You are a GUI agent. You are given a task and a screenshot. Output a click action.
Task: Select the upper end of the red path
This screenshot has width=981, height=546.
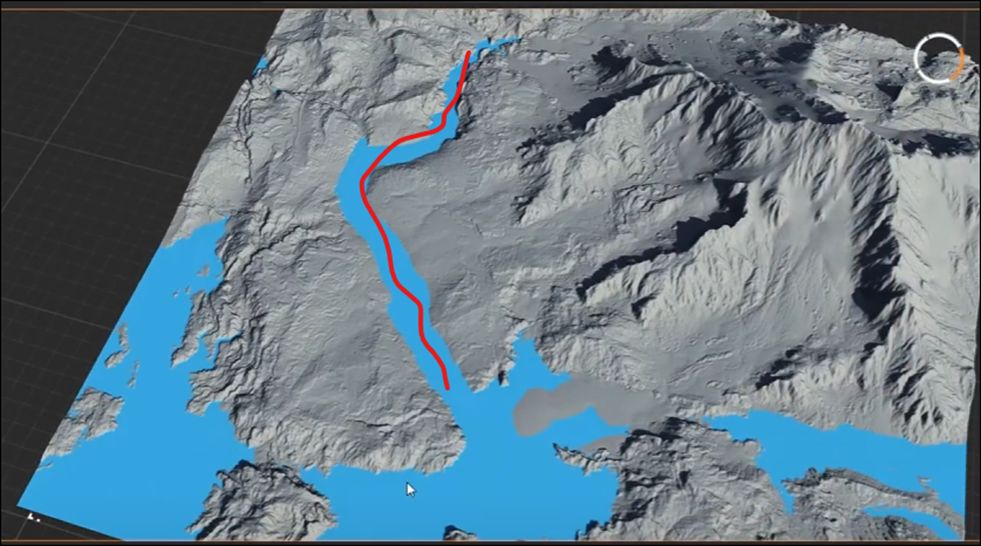click(x=469, y=54)
